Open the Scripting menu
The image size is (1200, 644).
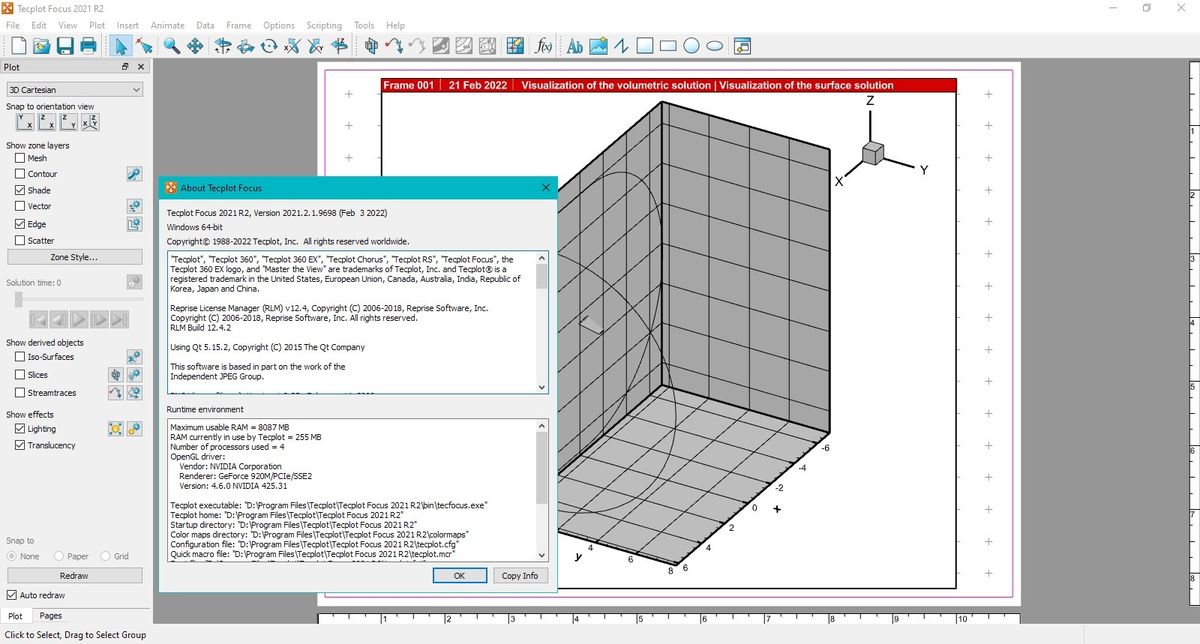[x=324, y=25]
